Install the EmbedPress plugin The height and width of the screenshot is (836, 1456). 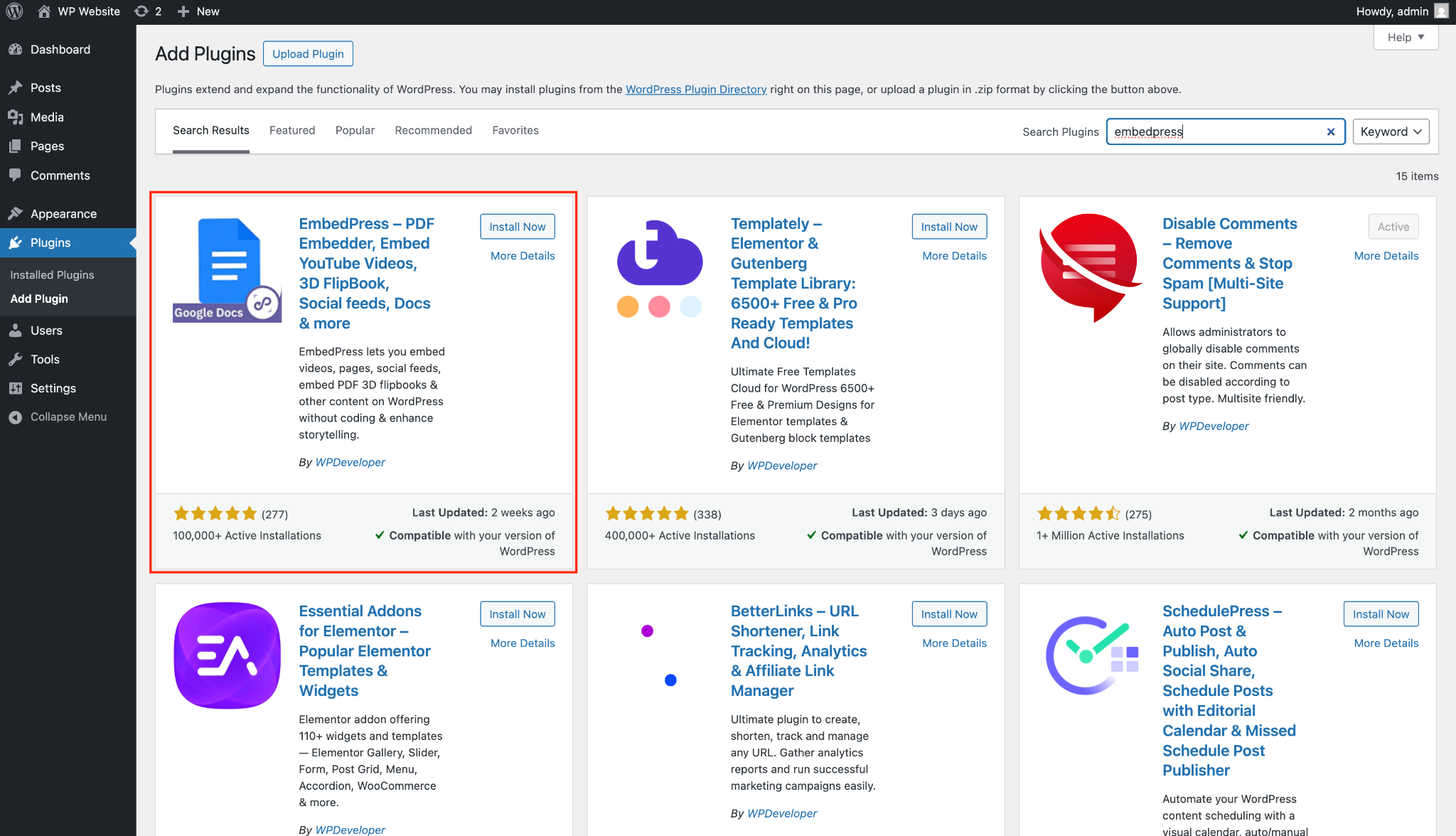(517, 226)
